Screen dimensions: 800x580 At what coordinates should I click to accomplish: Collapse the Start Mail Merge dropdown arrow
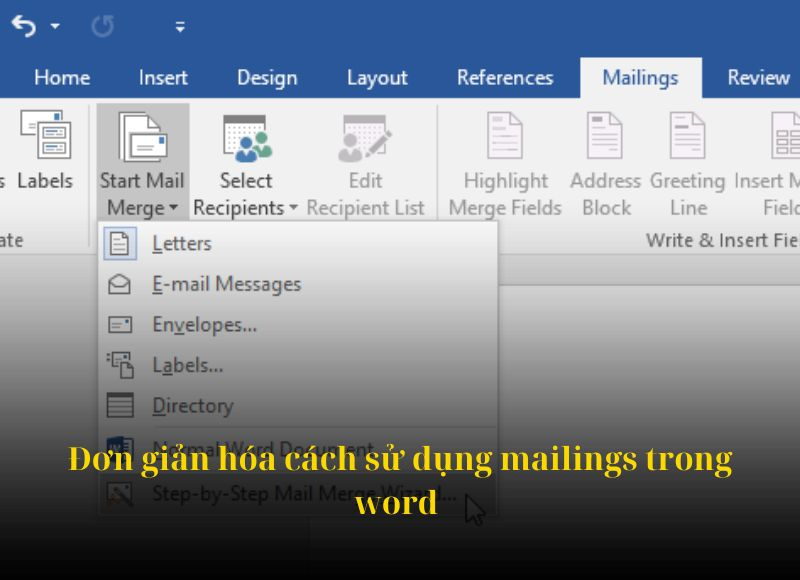click(x=173, y=208)
